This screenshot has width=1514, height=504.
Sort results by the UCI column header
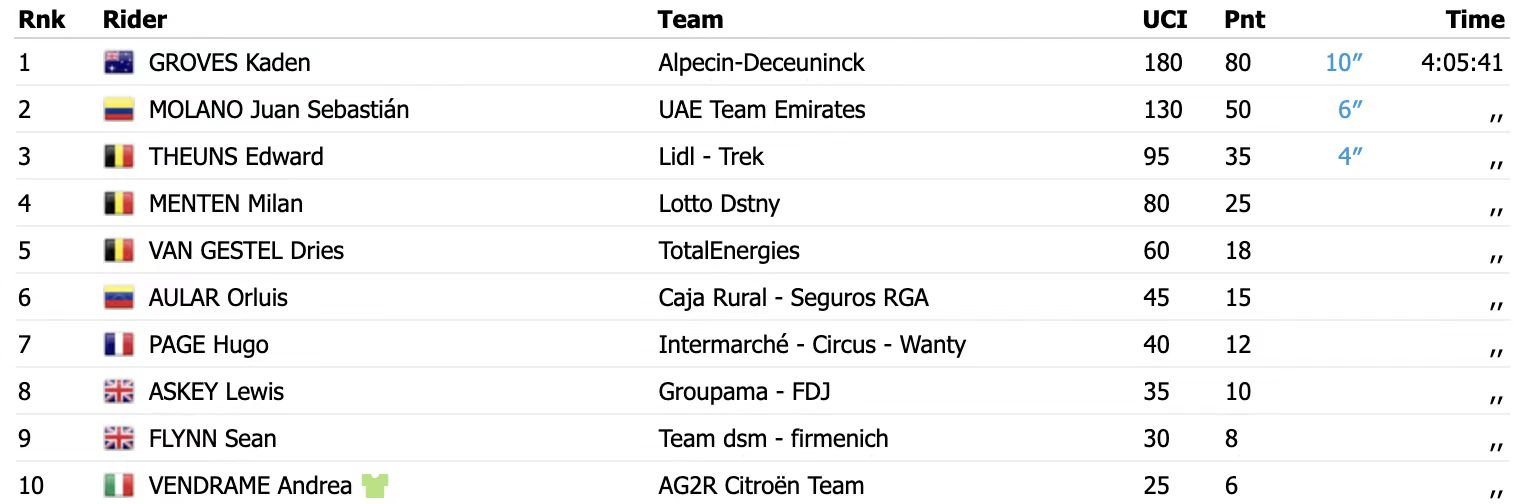coord(1163,19)
